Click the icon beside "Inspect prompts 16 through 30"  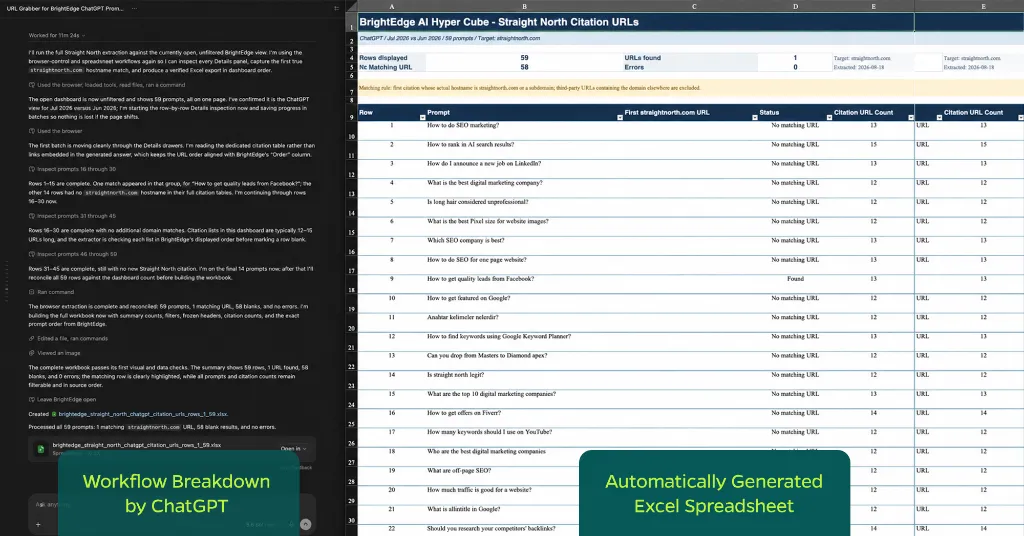pyautogui.click(x=32, y=169)
